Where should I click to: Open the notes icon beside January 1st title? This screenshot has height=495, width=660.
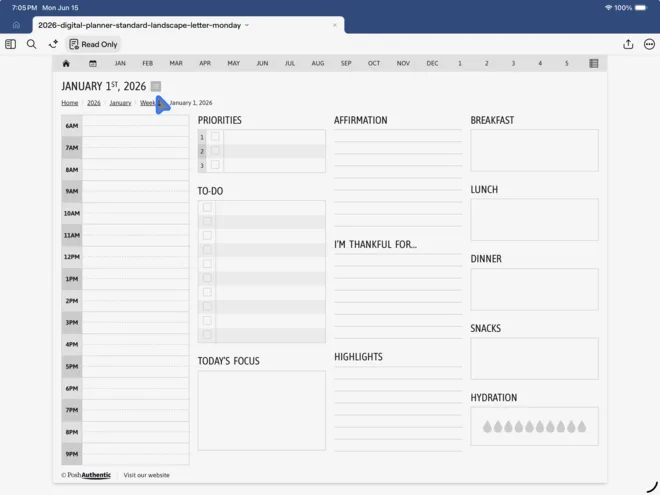[x=156, y=86]
